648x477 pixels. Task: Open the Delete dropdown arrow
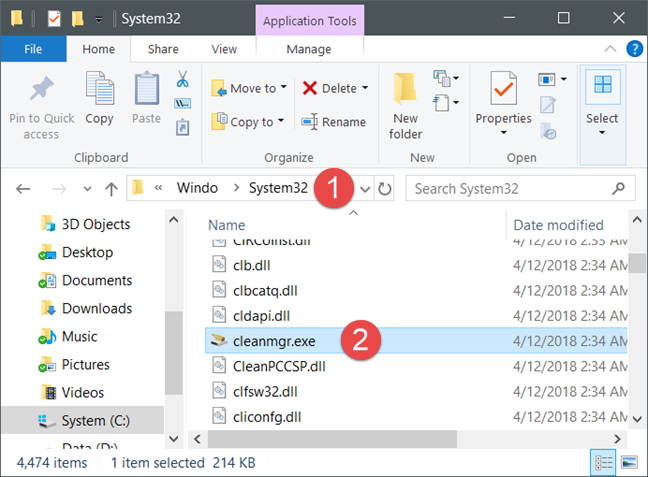365,88
